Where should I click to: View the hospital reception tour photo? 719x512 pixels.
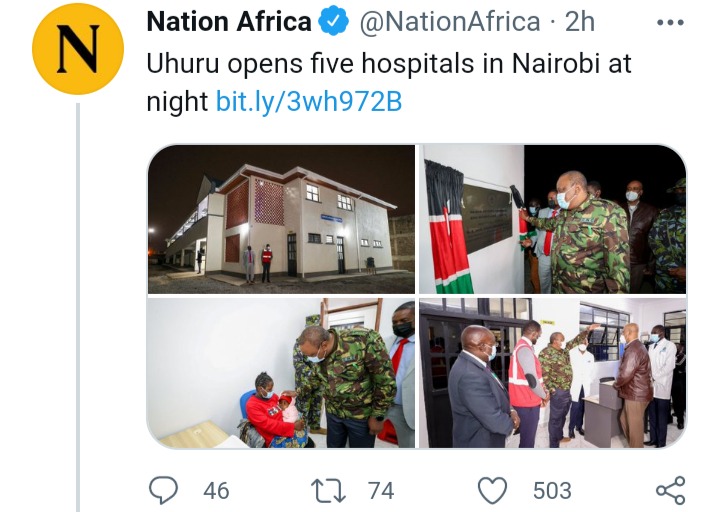553,373
